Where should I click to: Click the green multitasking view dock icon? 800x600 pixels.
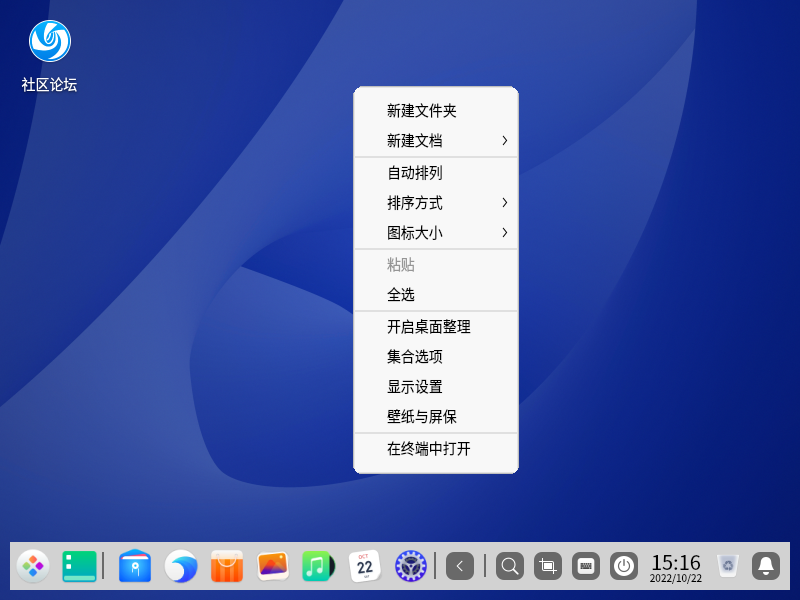point(79,566)
